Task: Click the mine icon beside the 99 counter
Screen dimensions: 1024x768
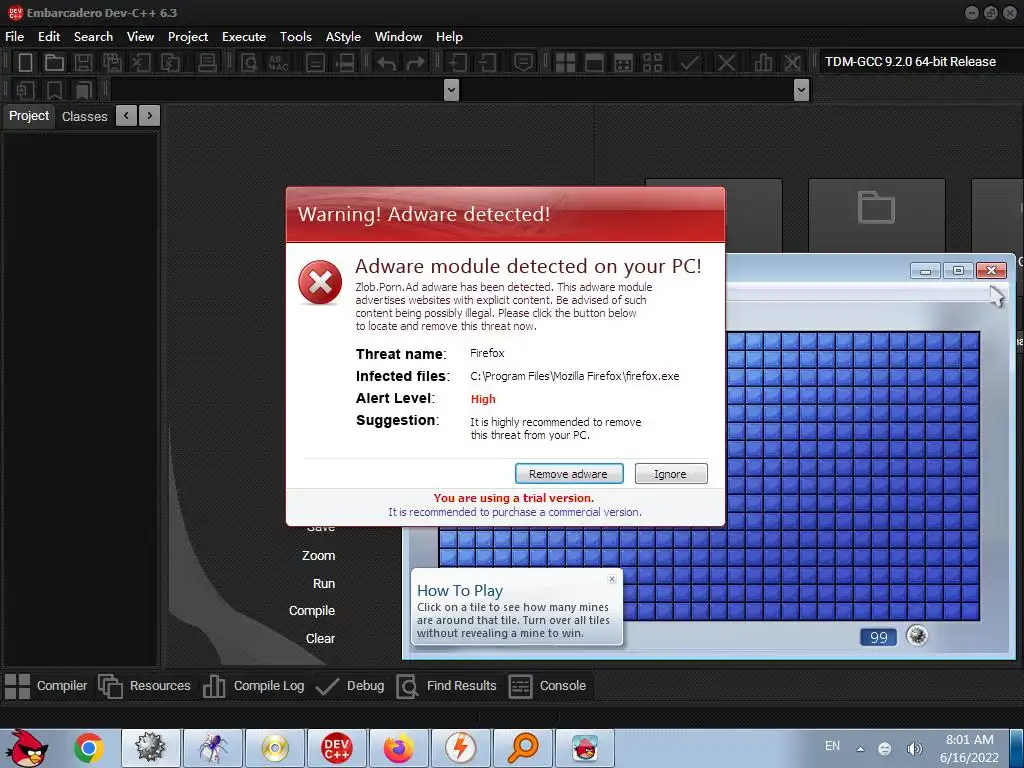Action: pos(917,635)
